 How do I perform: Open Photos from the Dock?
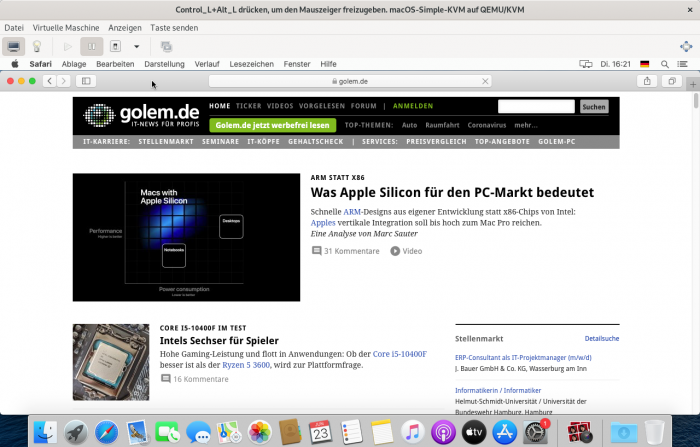[259, 432]
